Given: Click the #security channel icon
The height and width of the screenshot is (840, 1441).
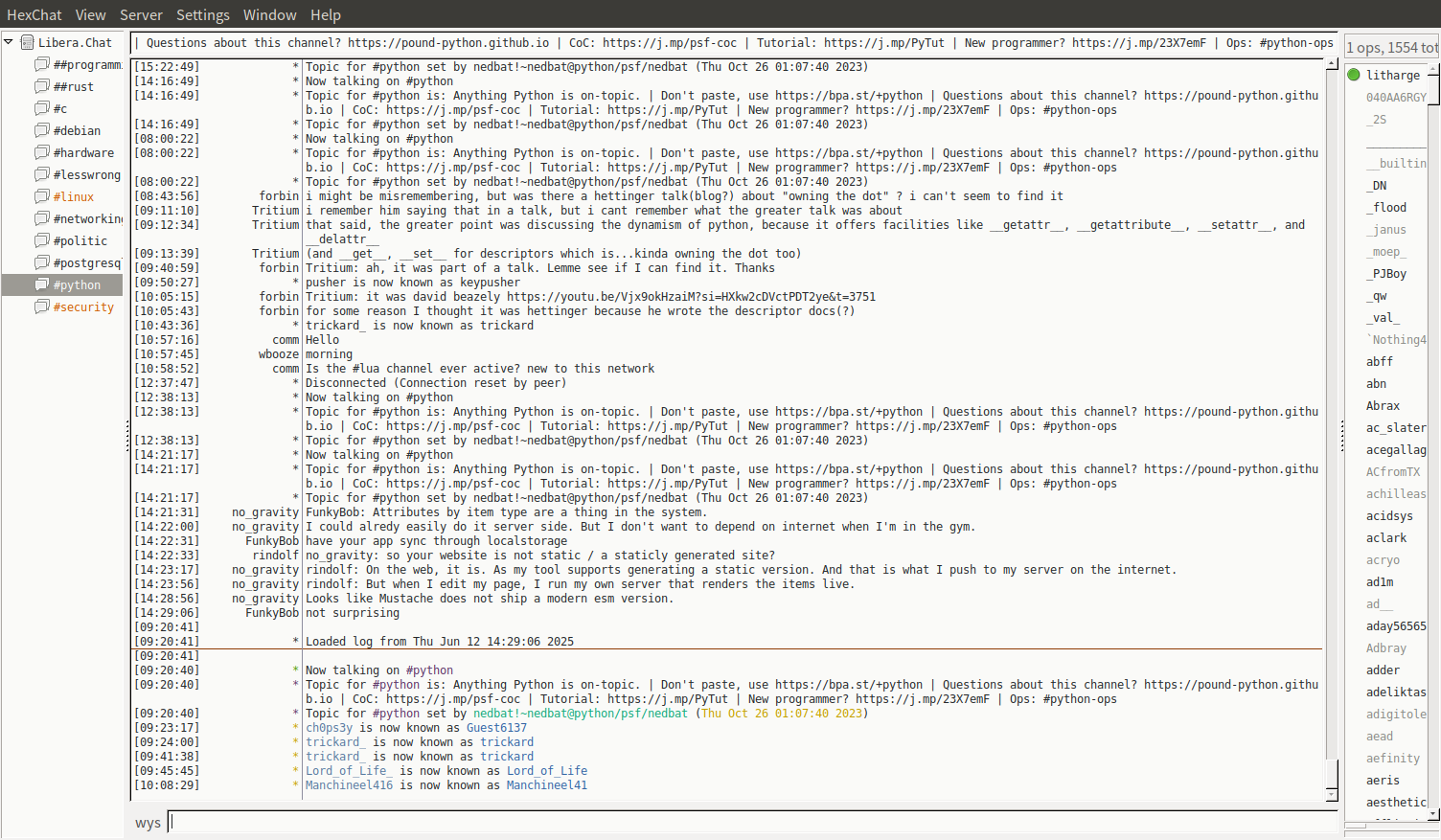Looking at the screenshot, I should [x=42, y=306].
